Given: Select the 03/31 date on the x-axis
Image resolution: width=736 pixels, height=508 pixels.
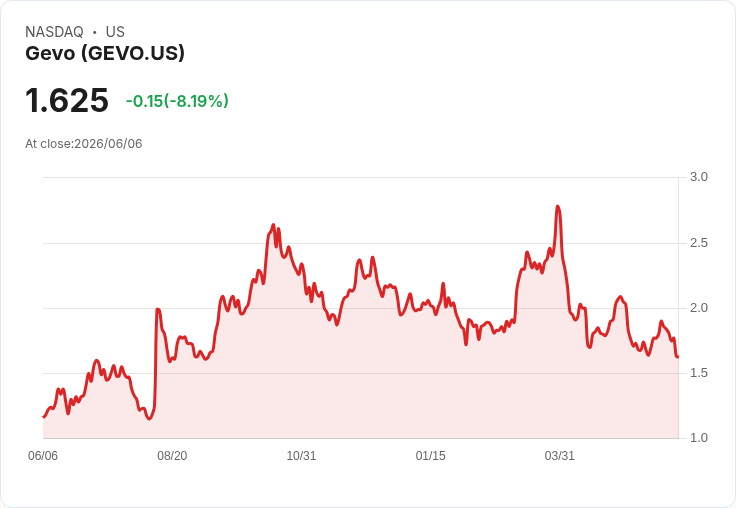Looking at the screenshot, I should point(560,456).
